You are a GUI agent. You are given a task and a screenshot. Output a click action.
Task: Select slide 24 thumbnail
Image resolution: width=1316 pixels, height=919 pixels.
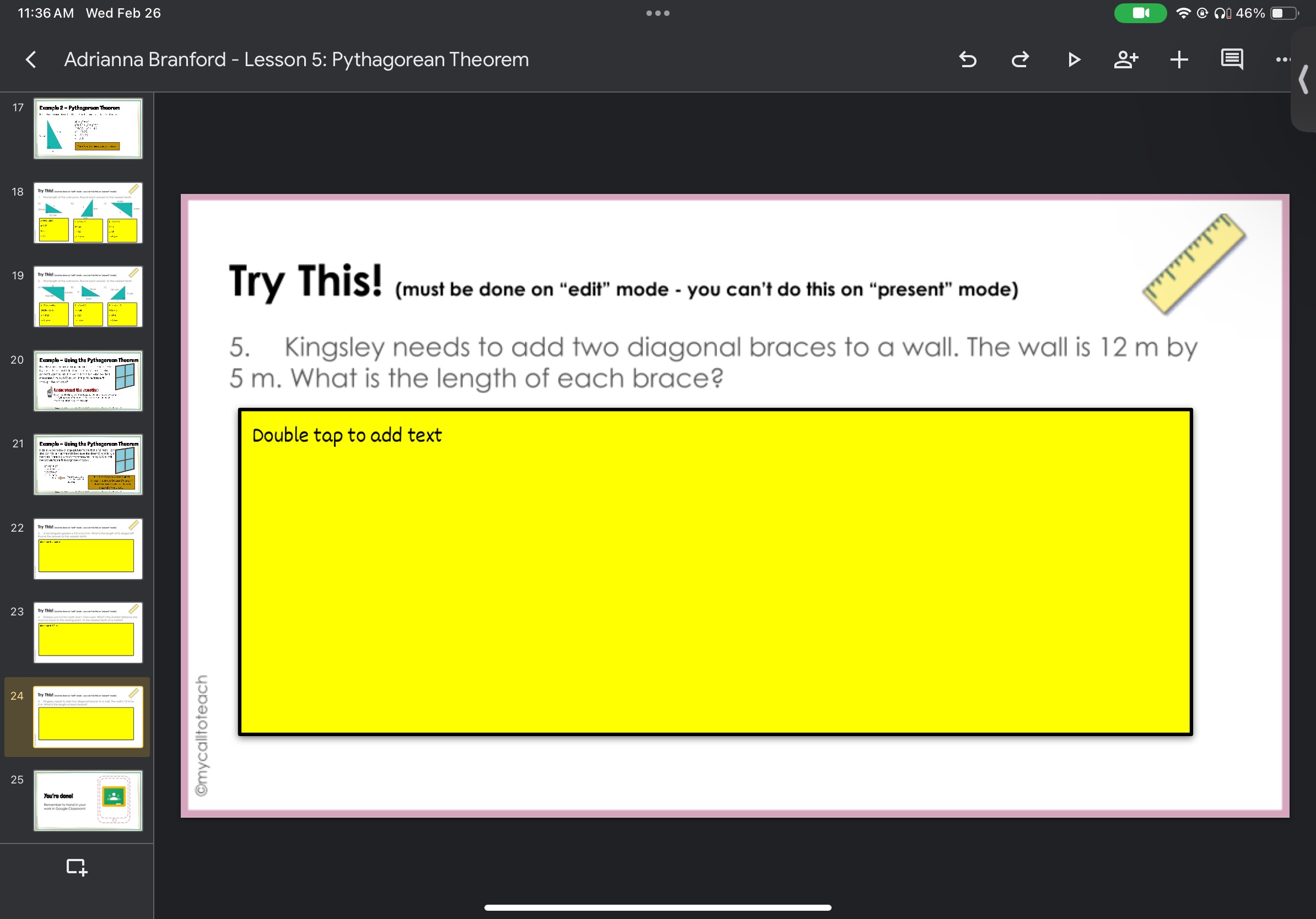[x=88, y=716]
